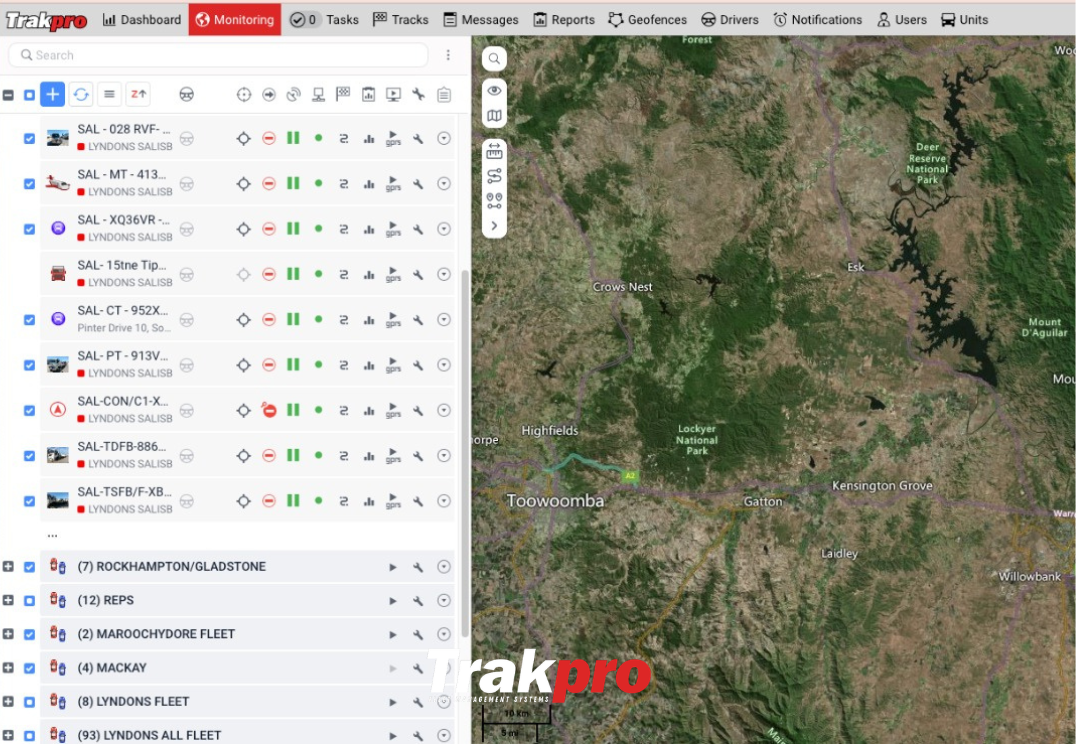This screenshot has width=1076, height=744.
Task: Switch to the Reports tab
Action: coord(564,19)
